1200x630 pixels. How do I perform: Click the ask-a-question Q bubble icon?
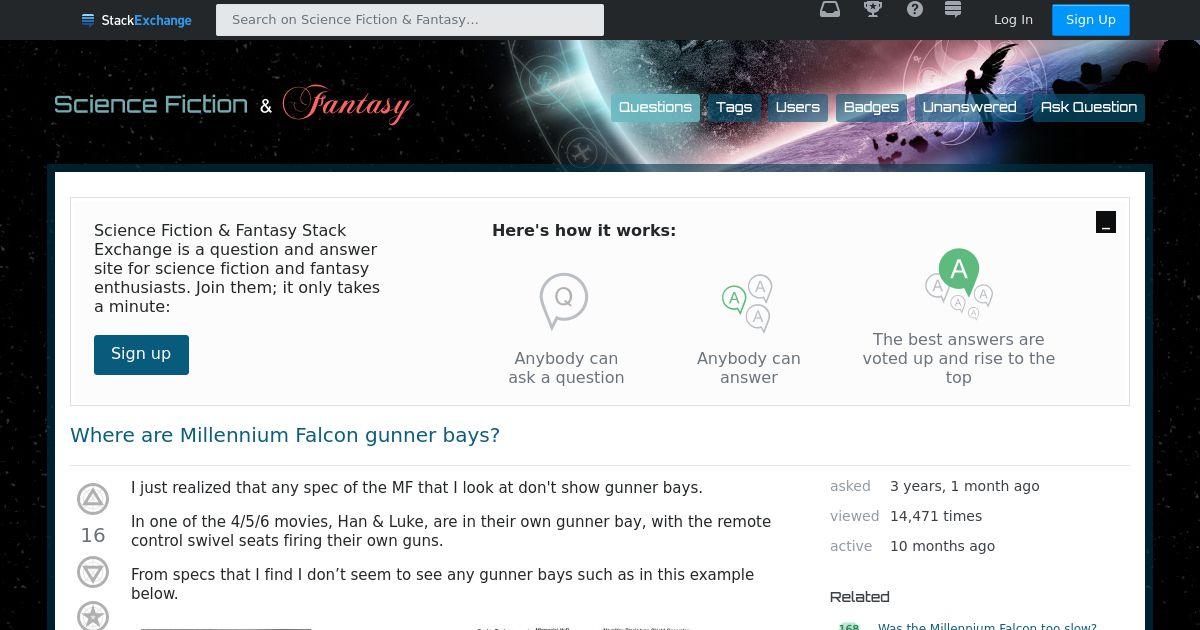(x=564, y=300)
